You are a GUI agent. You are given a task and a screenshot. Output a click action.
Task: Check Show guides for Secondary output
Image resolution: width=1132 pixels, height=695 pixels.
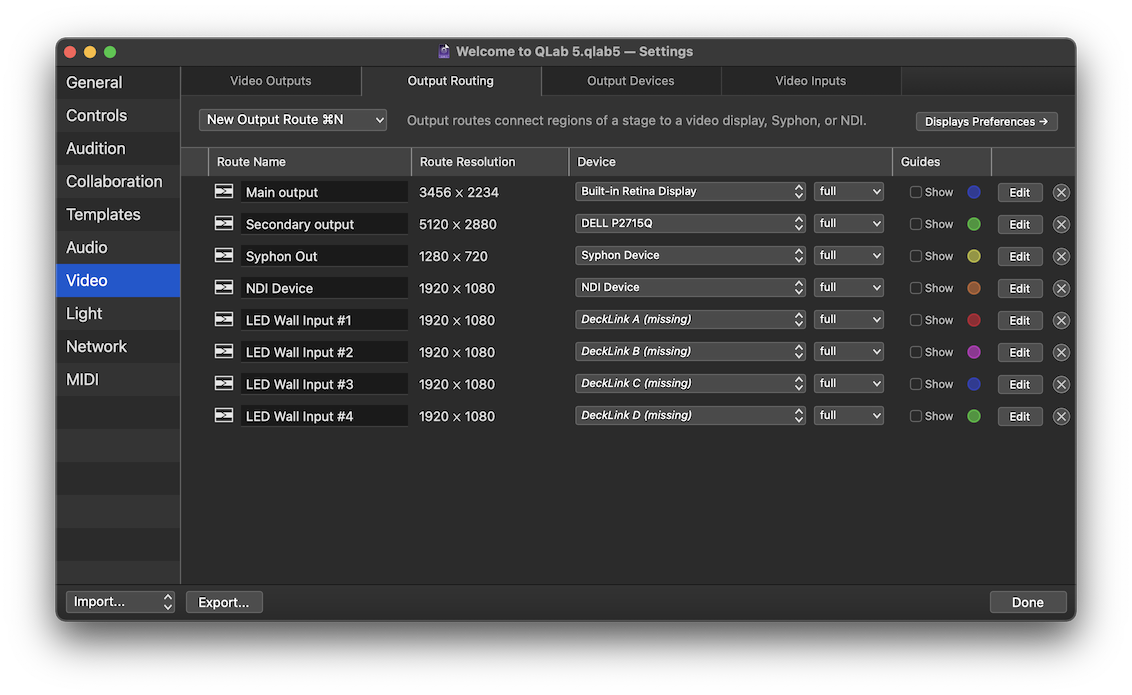pos(917,223)
